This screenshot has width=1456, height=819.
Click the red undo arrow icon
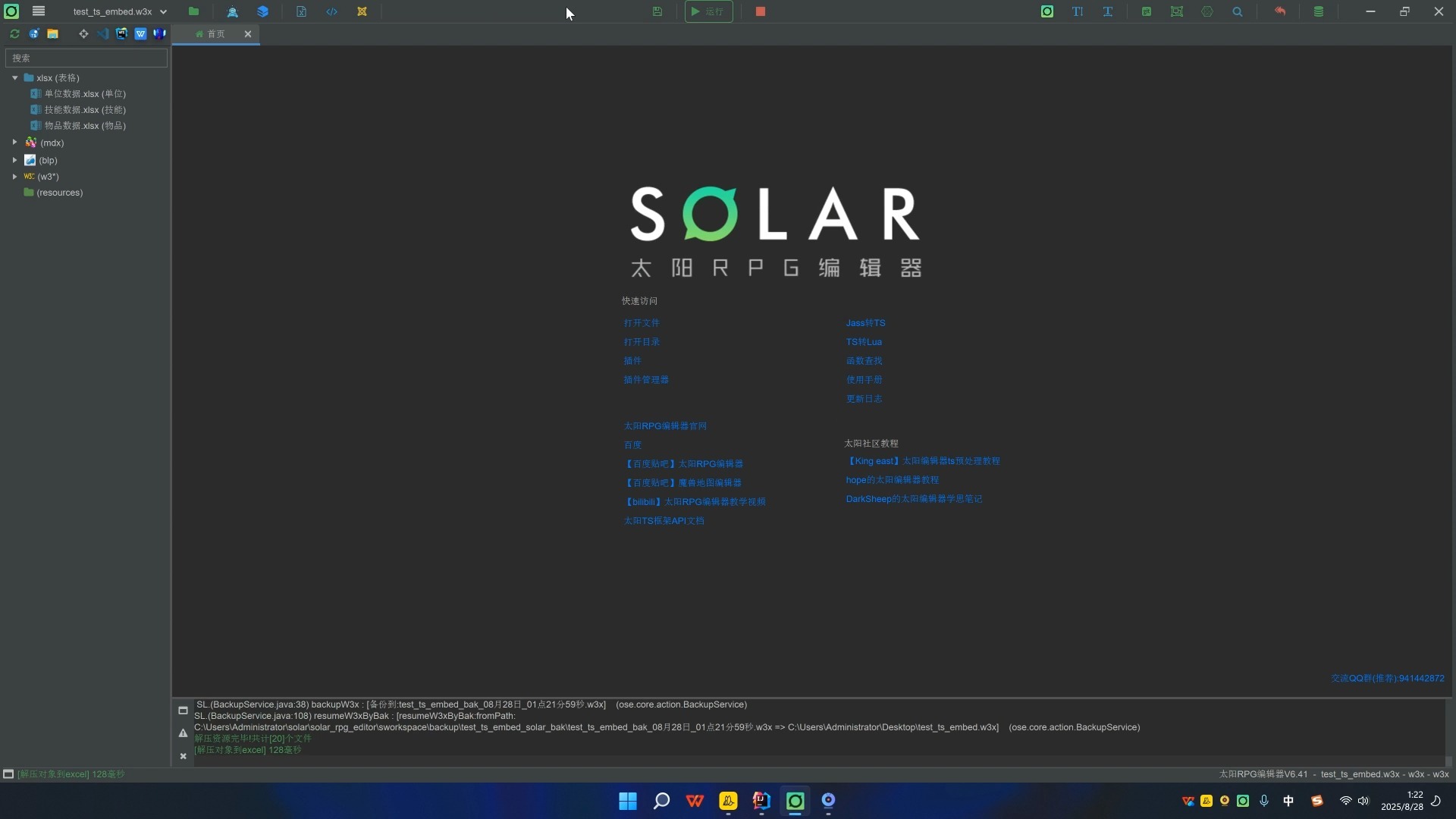1280,11
